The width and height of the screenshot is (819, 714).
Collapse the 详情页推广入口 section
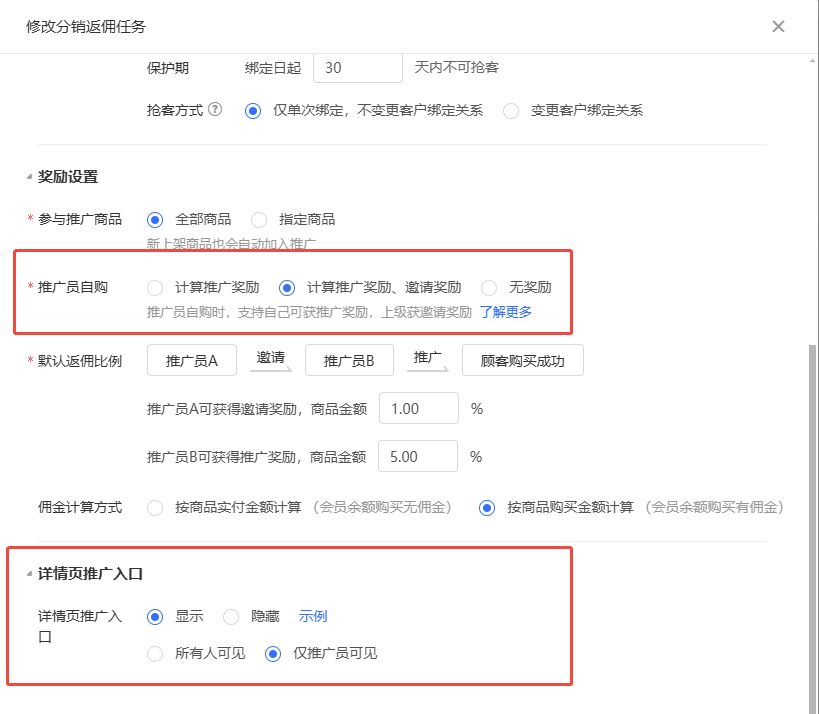click(28, 574)
